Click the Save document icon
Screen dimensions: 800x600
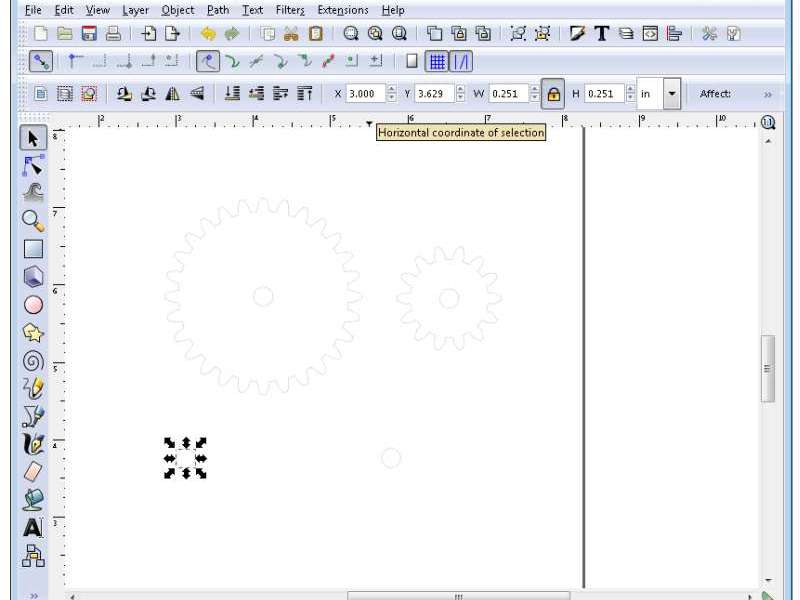coord(89,34)
